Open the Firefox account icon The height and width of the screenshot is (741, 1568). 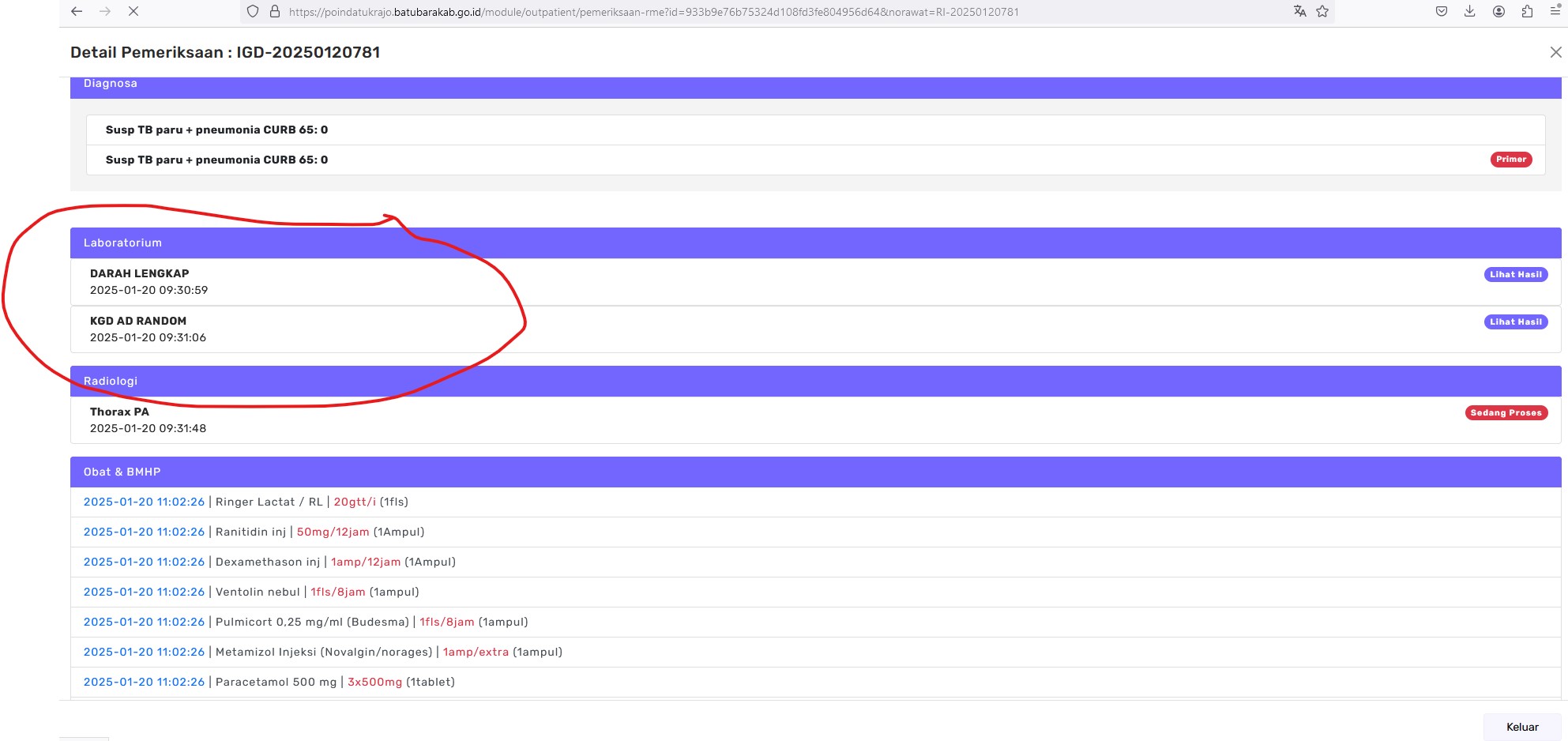(1498, 11)
